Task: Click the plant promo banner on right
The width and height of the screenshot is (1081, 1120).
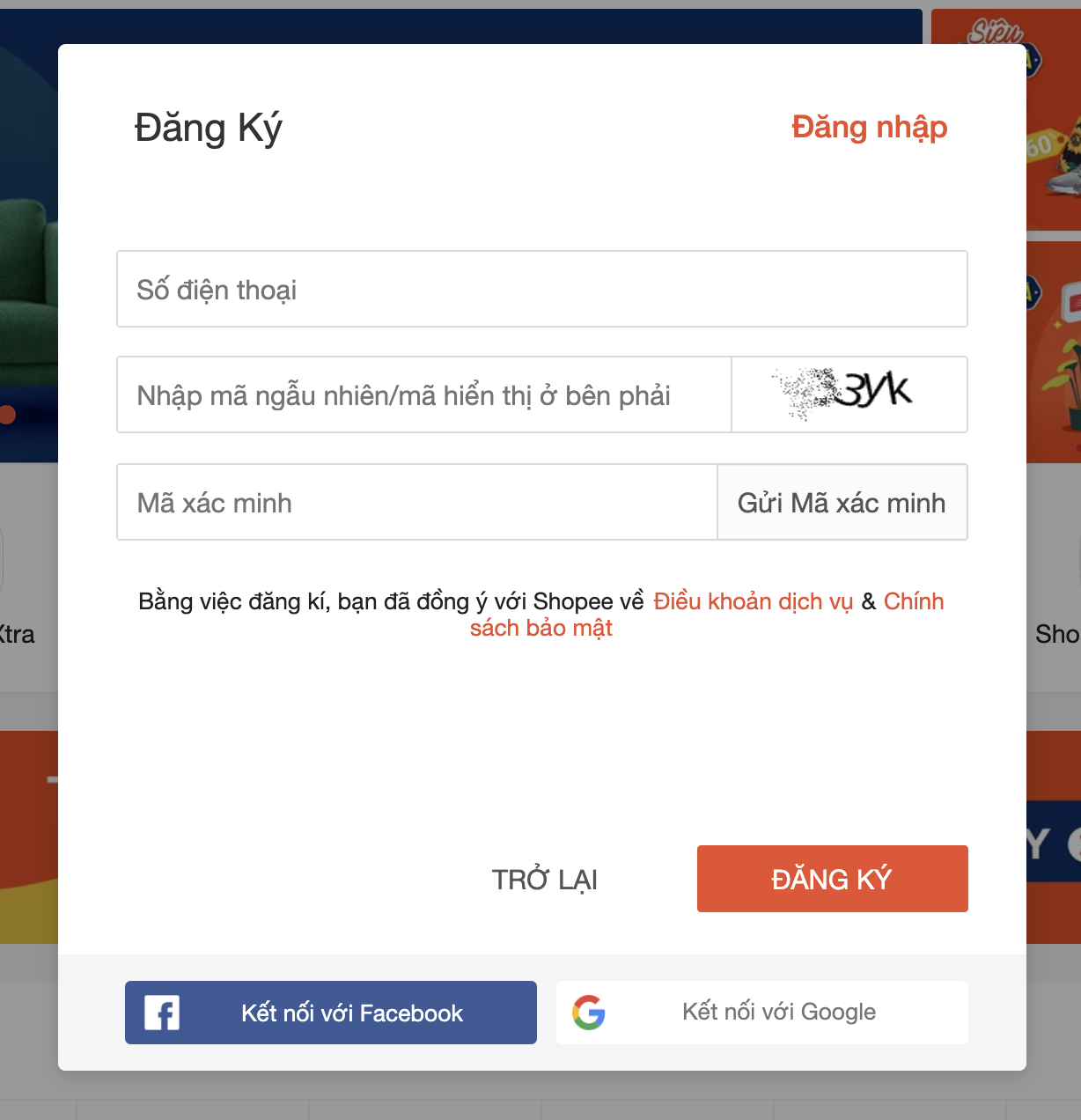Action: point(1053,352)
